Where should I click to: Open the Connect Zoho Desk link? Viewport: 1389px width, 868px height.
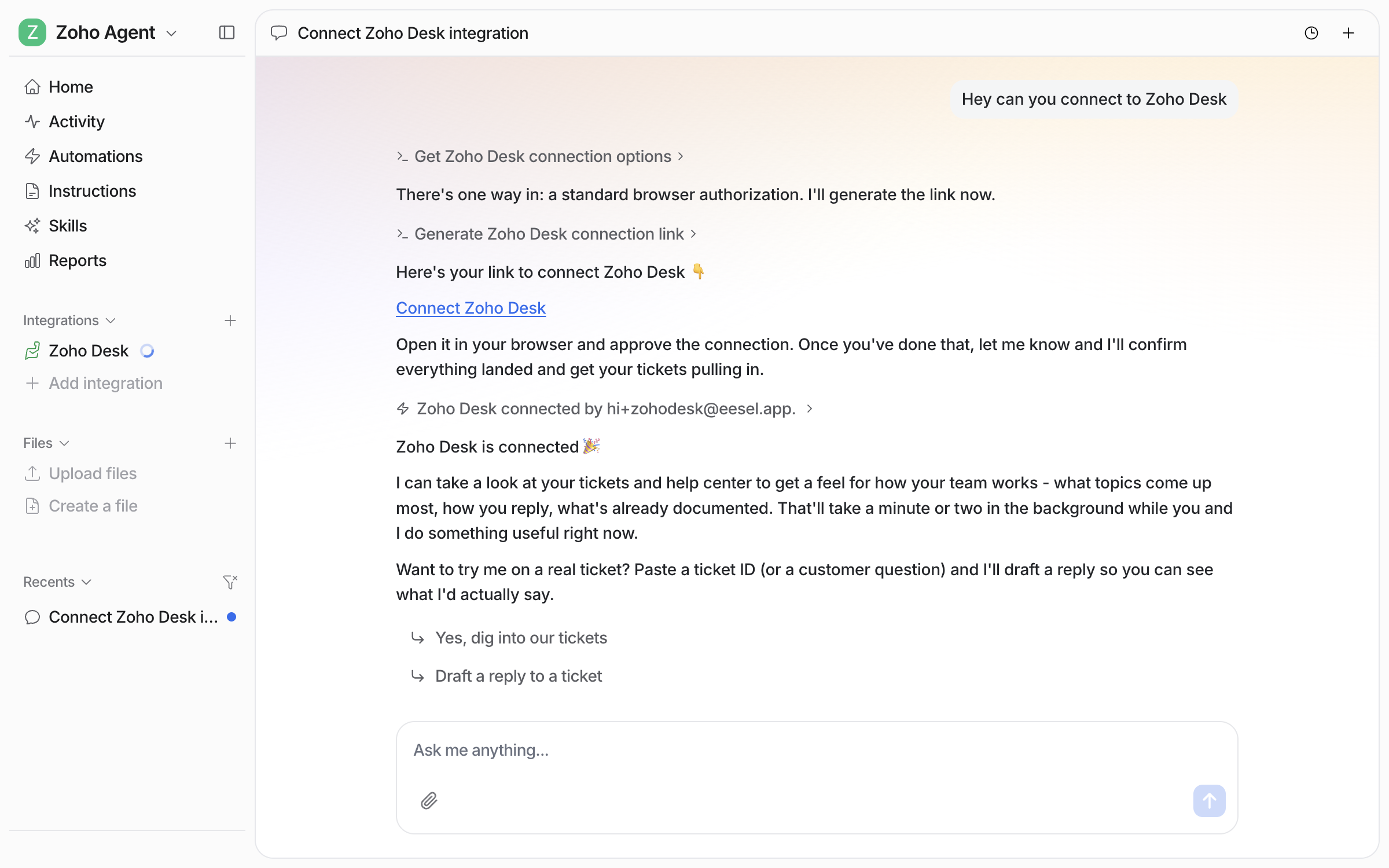[x=471, y=308]
